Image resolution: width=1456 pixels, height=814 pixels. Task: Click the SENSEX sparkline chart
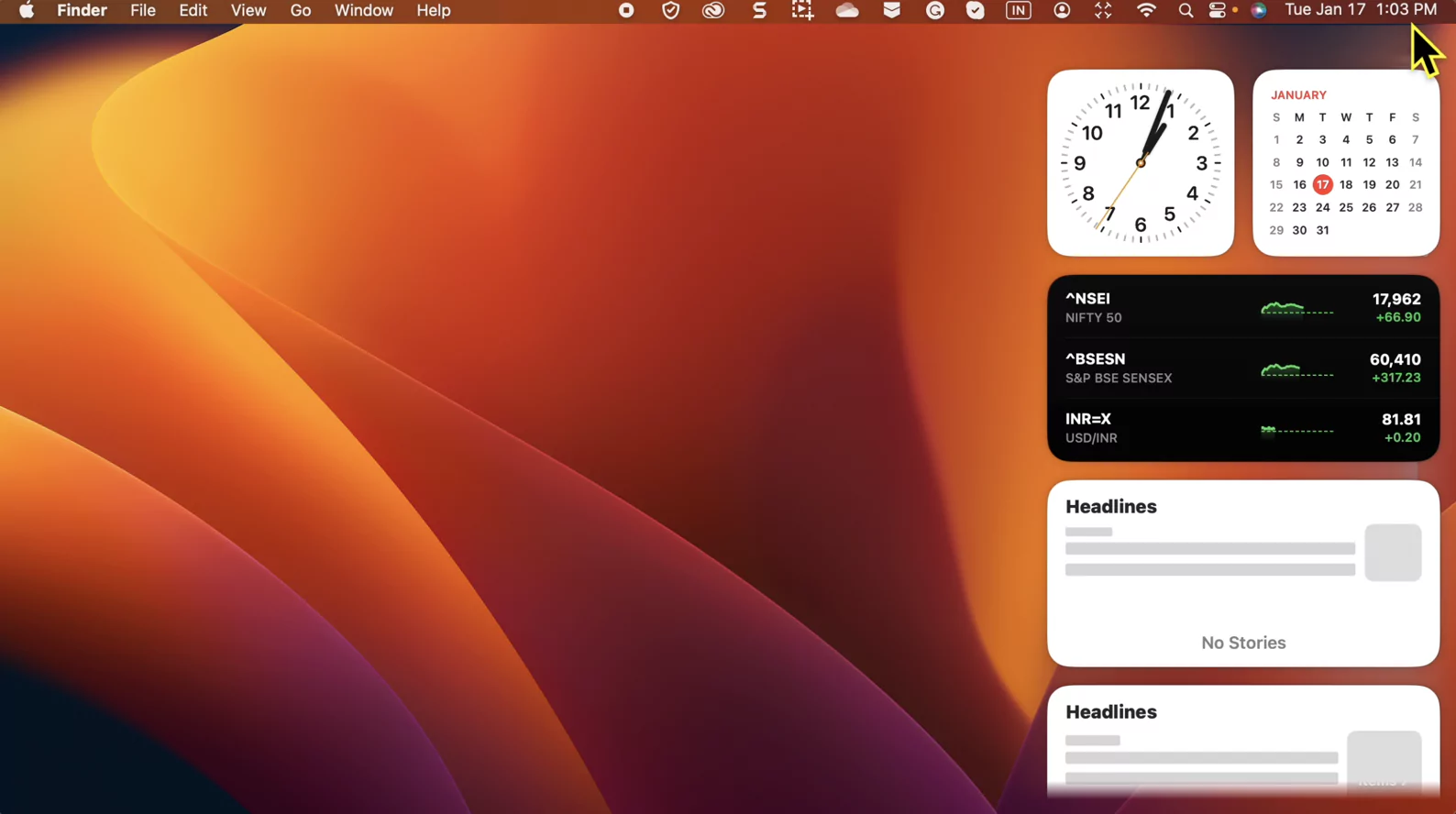1296,370
